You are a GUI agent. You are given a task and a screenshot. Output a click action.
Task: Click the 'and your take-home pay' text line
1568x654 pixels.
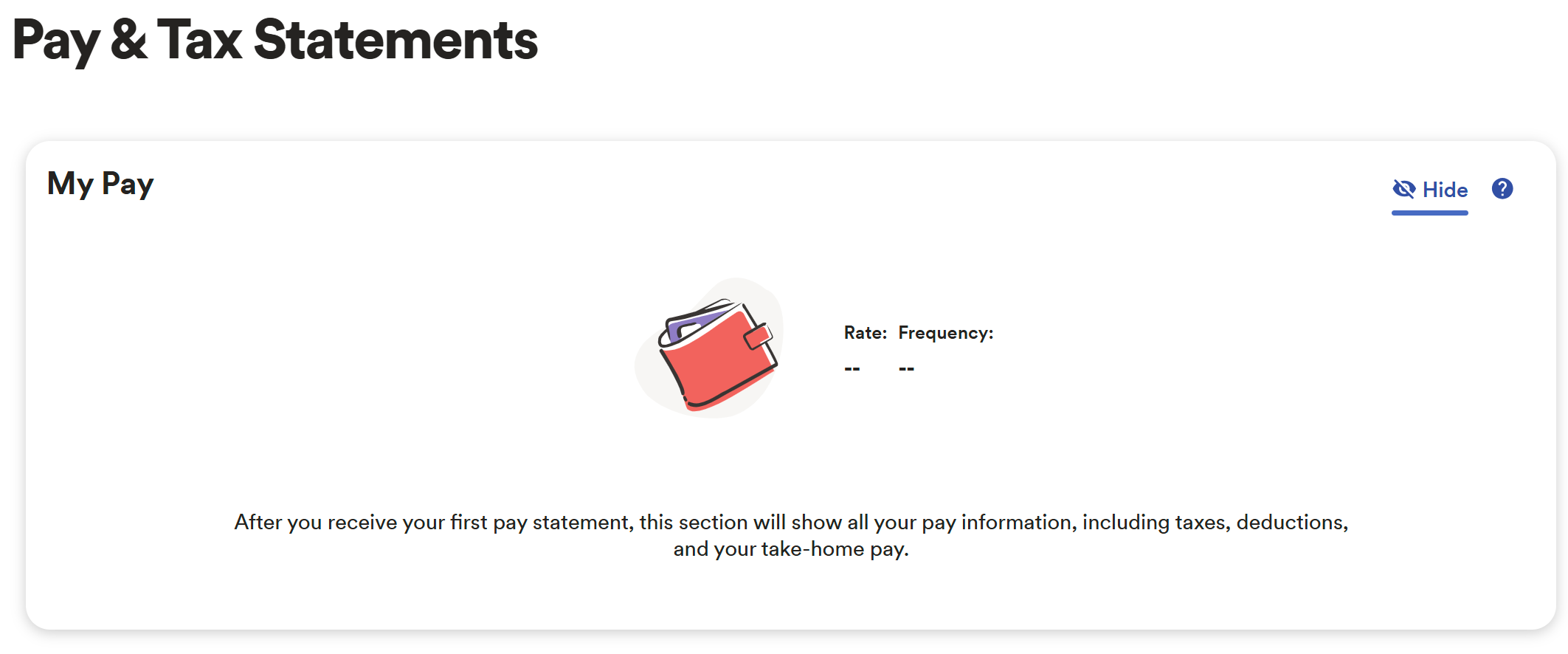click(x=791, y=549)
